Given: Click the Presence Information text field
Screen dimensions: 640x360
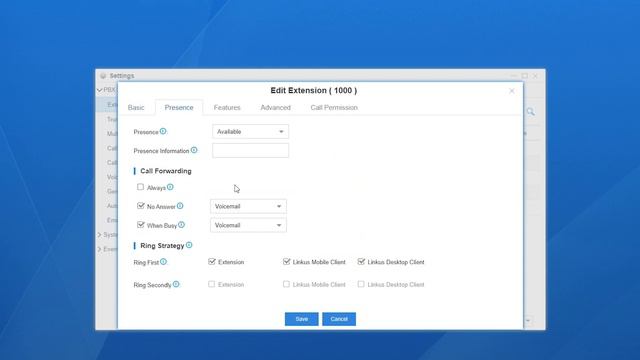Looking at the screenshot, I should click(250, 150).
